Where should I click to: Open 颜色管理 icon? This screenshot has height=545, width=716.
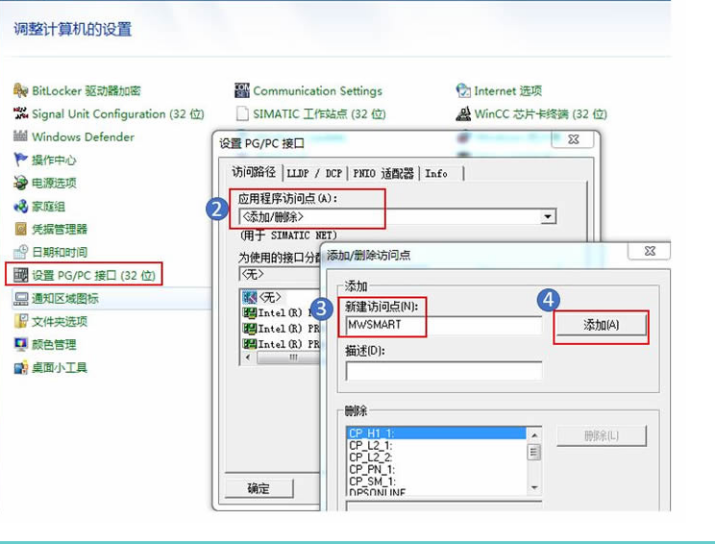pyautogui.click(x=21, y=344)
